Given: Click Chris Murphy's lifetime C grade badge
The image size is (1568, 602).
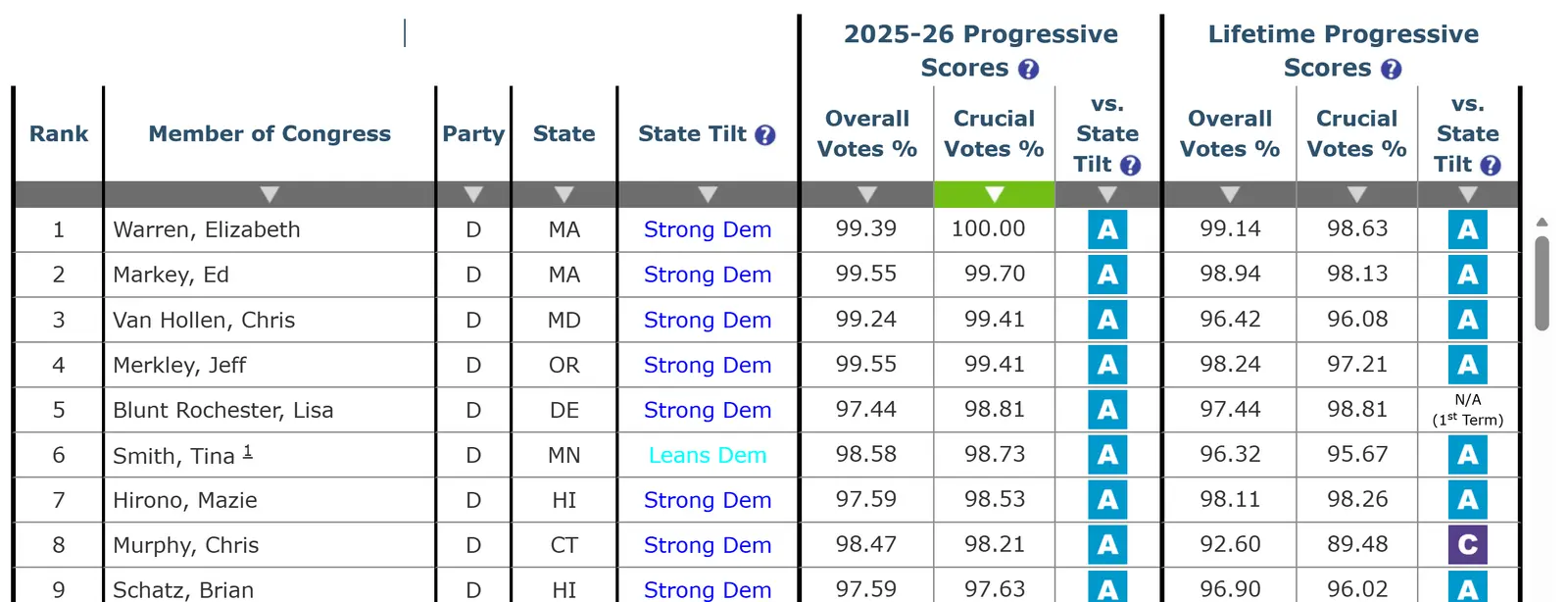Looking at the screenshot, I should (1467, 545).
